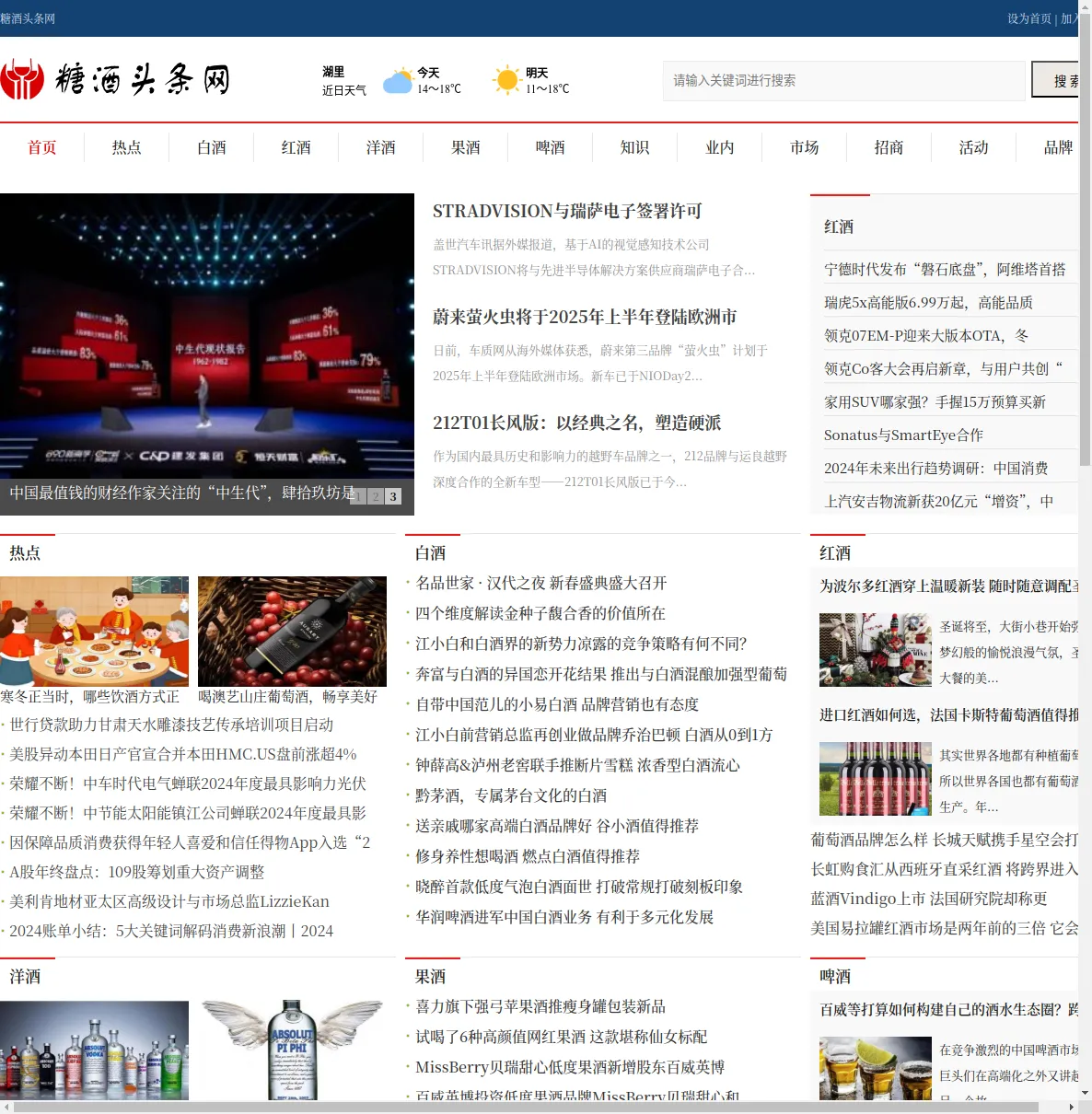Open 四个维度解读金种子馥合香 article
The height and width of the screenshot is (1114, 1092).
pos(540,614)
